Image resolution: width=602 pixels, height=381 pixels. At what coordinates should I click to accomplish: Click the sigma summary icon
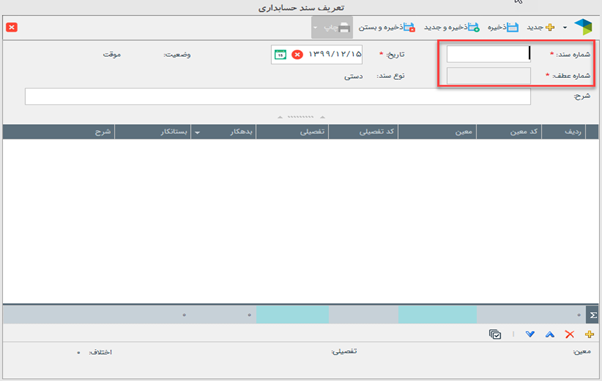593,315
